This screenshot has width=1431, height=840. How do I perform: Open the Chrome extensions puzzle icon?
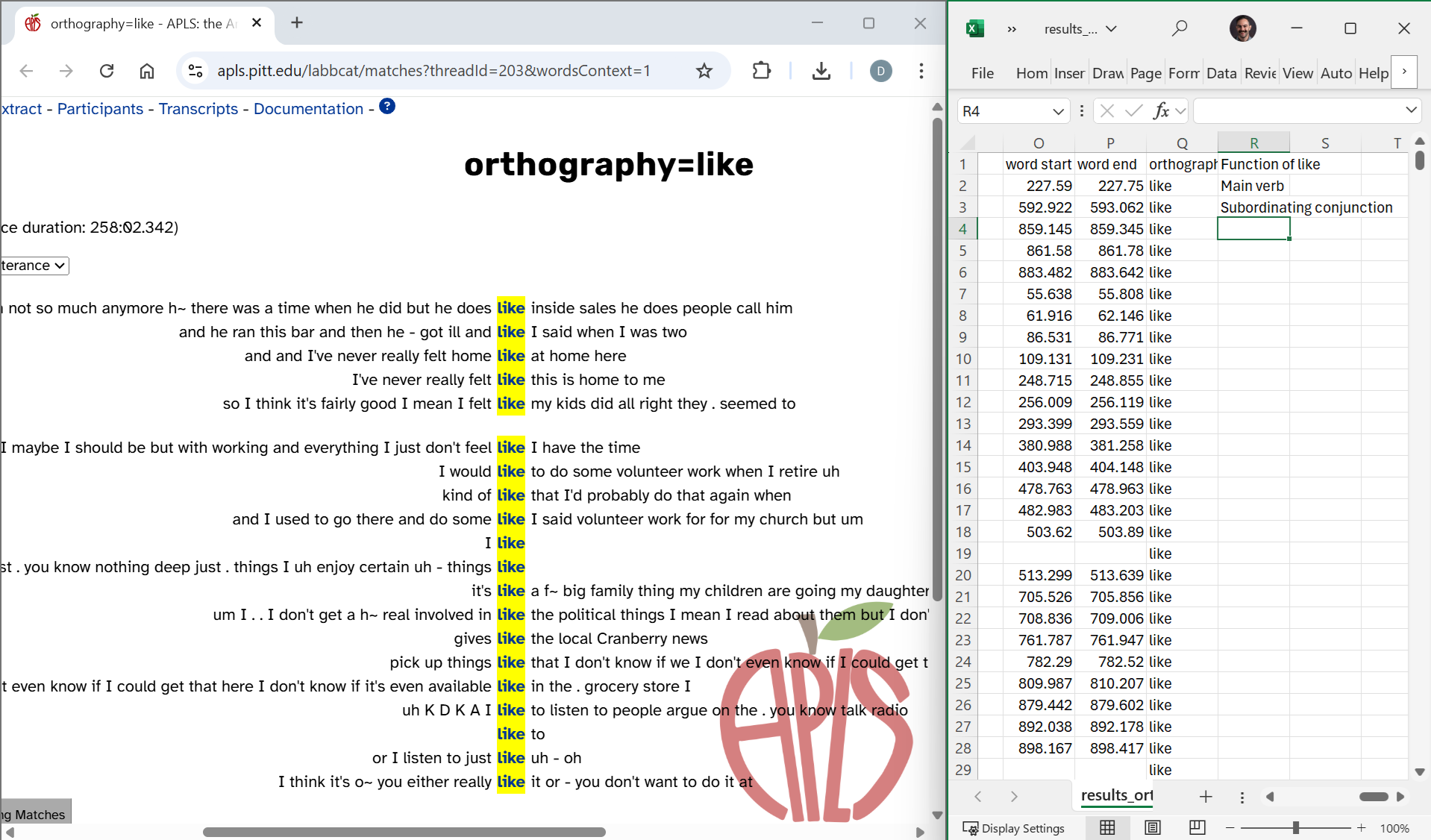click(761, 71)
